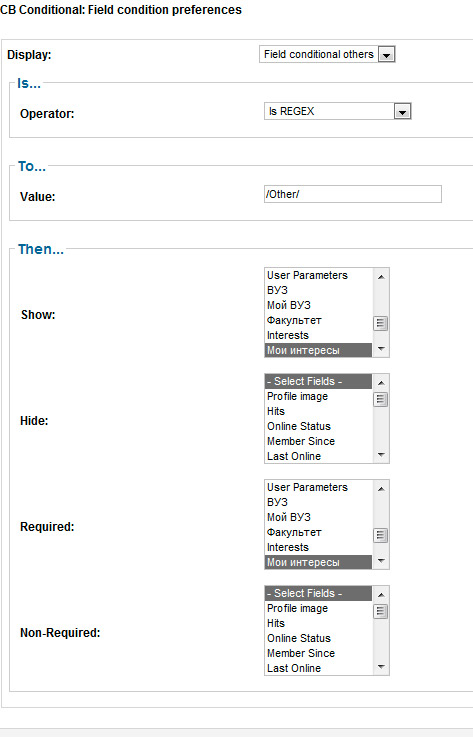Select 'Факультет' in the Show list

point(319,321)
